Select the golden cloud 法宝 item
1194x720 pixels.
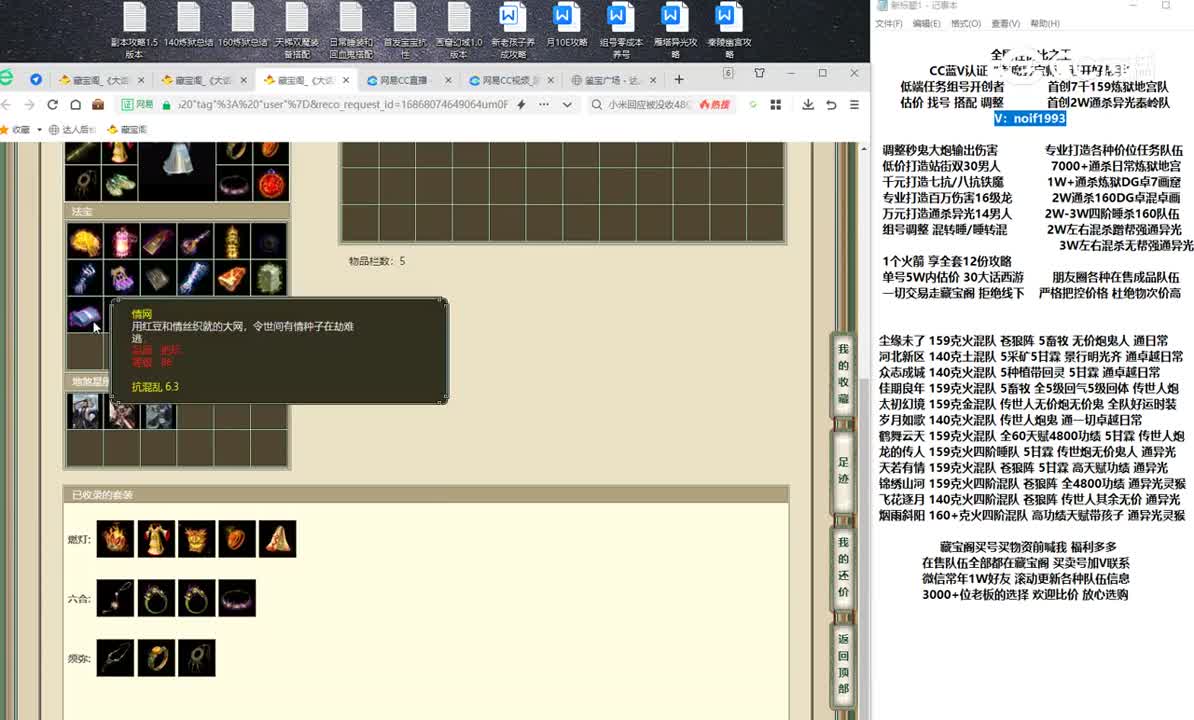(85, 241)
